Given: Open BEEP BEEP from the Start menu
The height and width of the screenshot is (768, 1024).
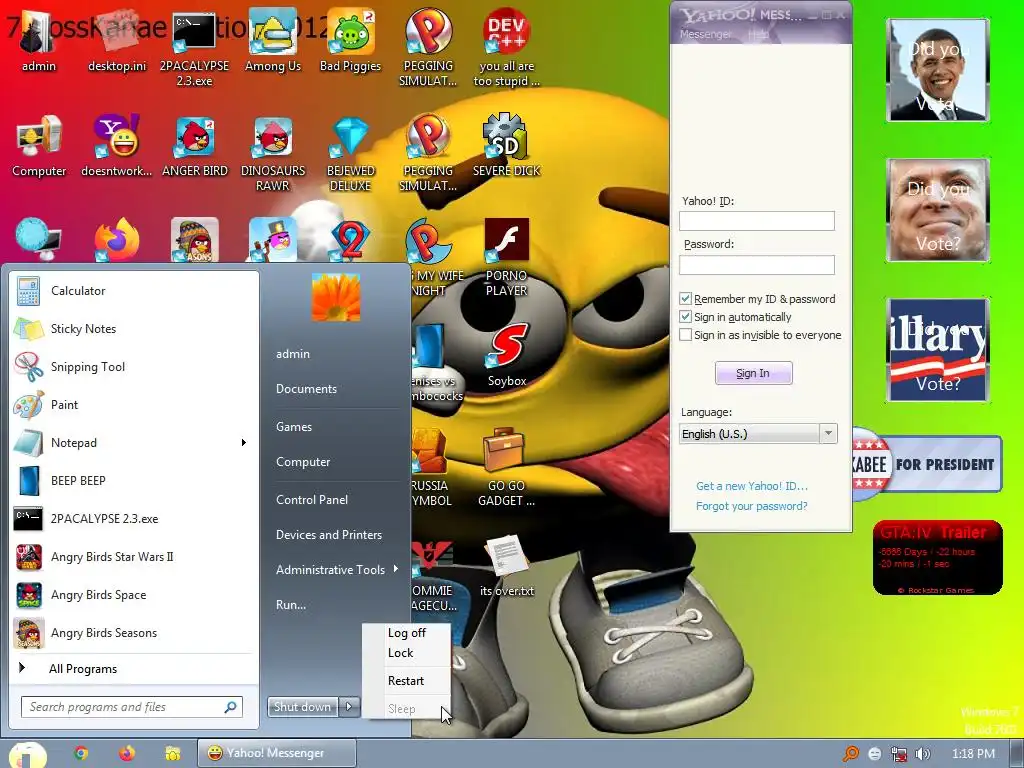Looking at the screenshot, I should pos(133,481).
